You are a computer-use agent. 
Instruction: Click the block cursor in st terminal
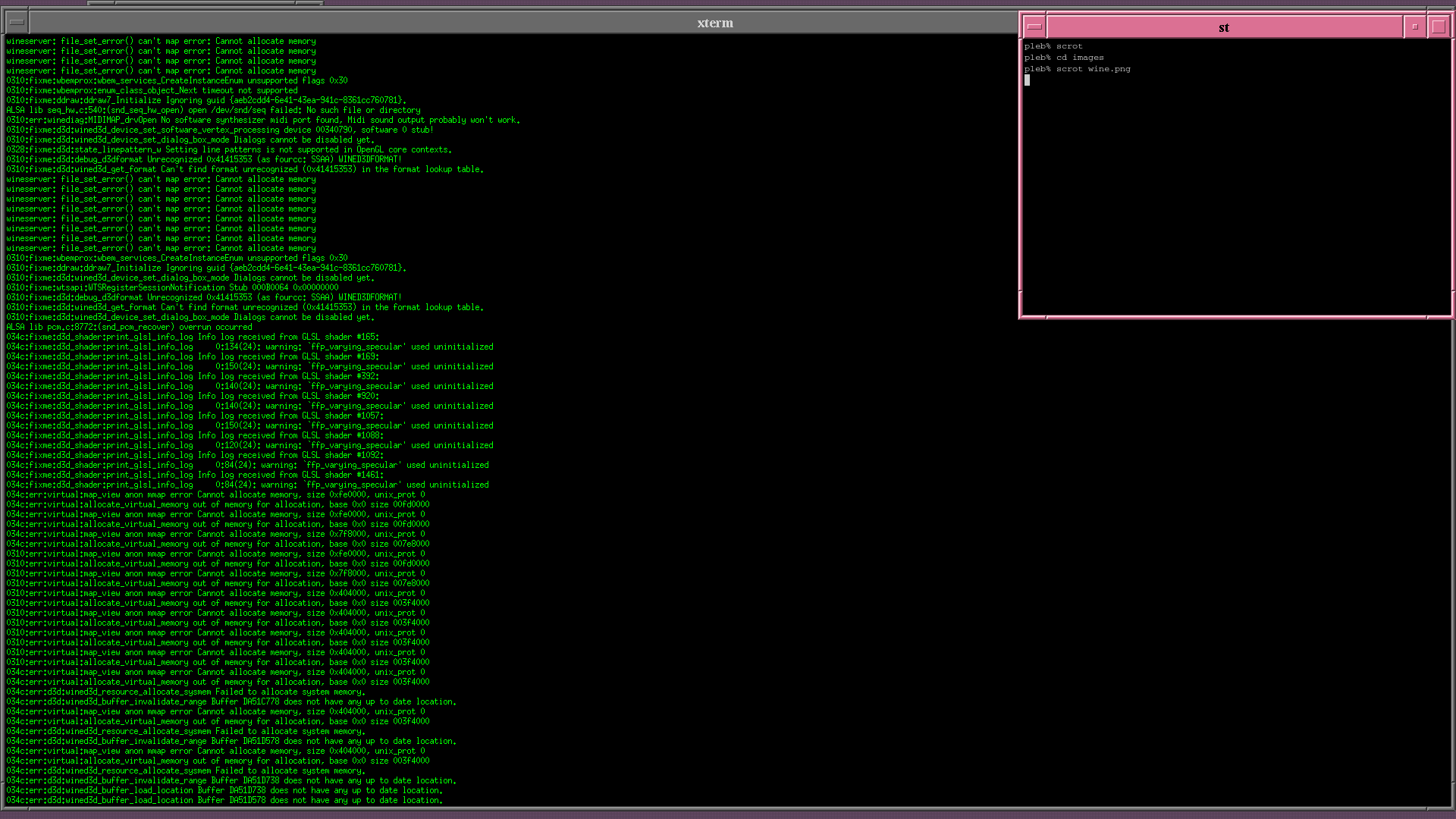[x=1027, y=80]
